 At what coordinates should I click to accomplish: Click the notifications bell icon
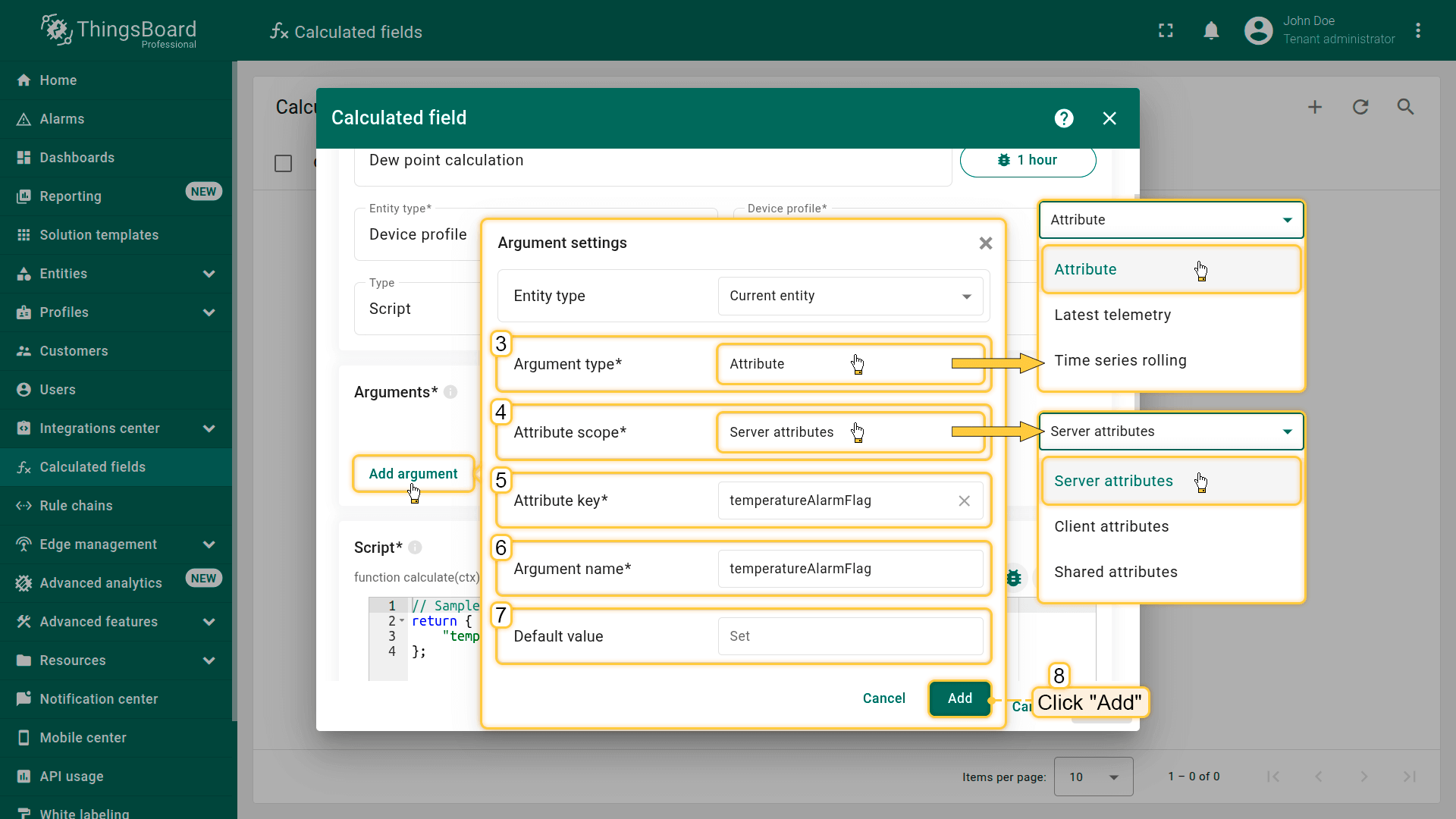click(x=1211, y=31)
